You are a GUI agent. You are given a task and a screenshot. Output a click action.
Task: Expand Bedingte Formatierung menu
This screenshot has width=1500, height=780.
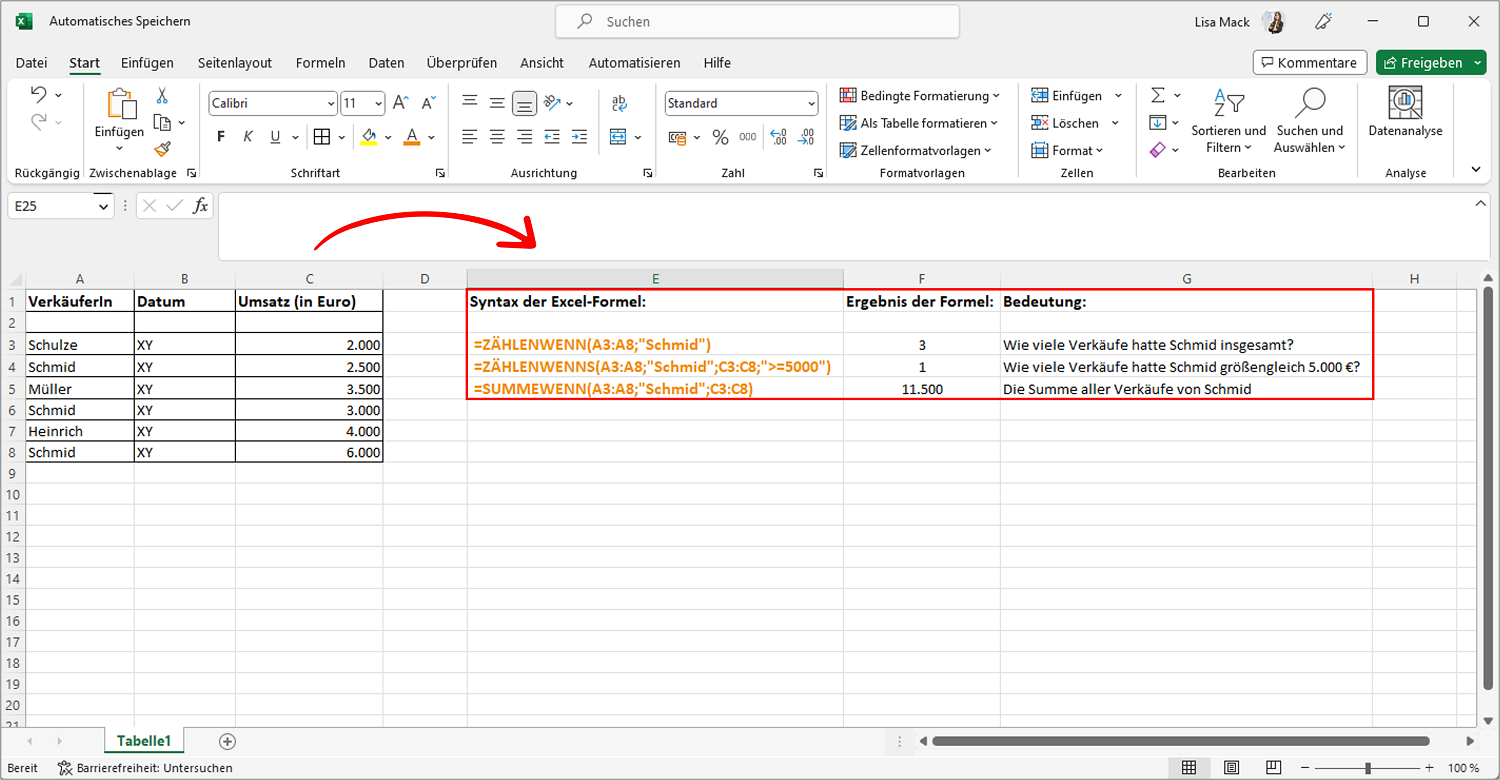click(x=919, y=96)
